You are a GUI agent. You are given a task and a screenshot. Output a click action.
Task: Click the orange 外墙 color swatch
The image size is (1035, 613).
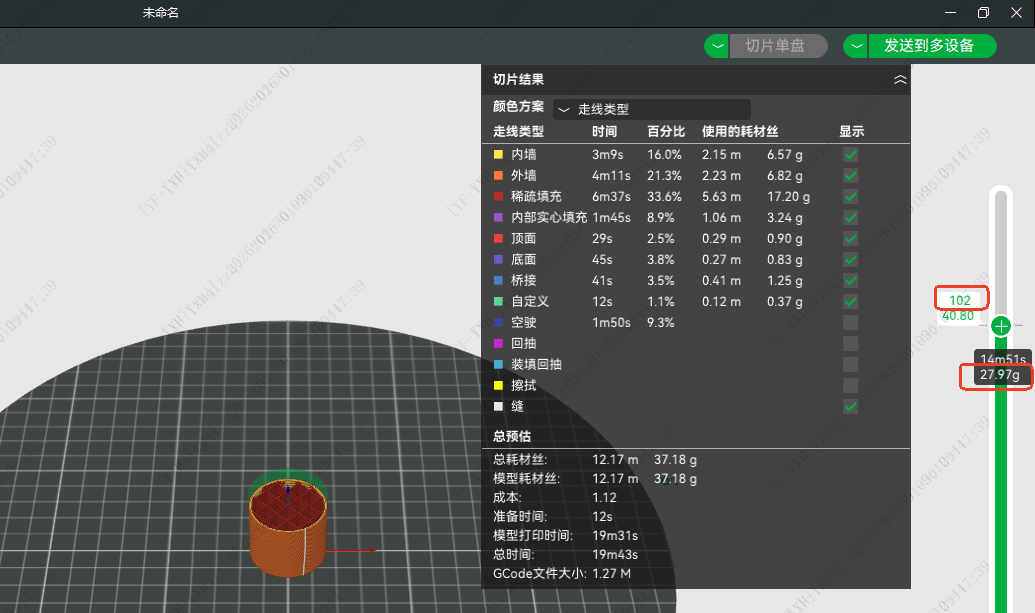point(498,176)
